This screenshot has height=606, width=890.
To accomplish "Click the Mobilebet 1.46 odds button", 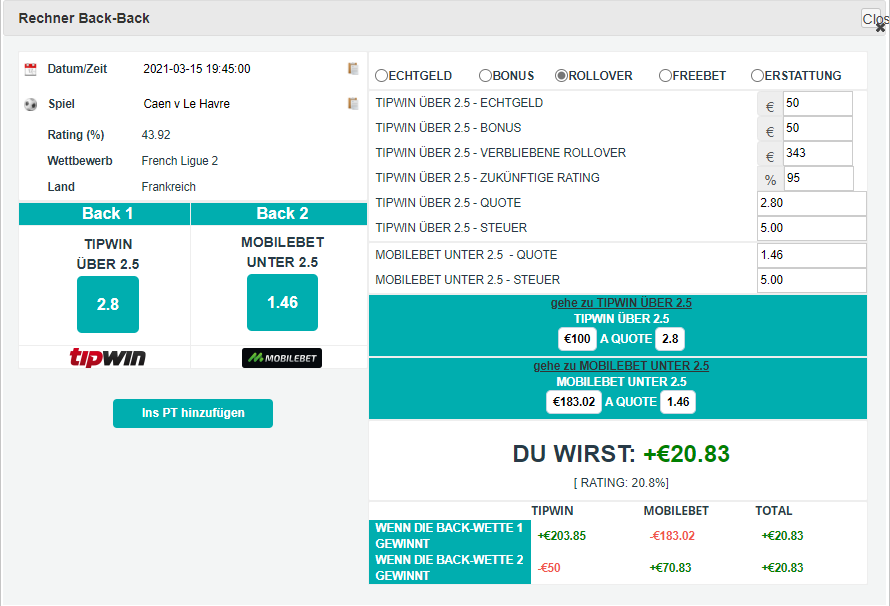I will 282,302.
